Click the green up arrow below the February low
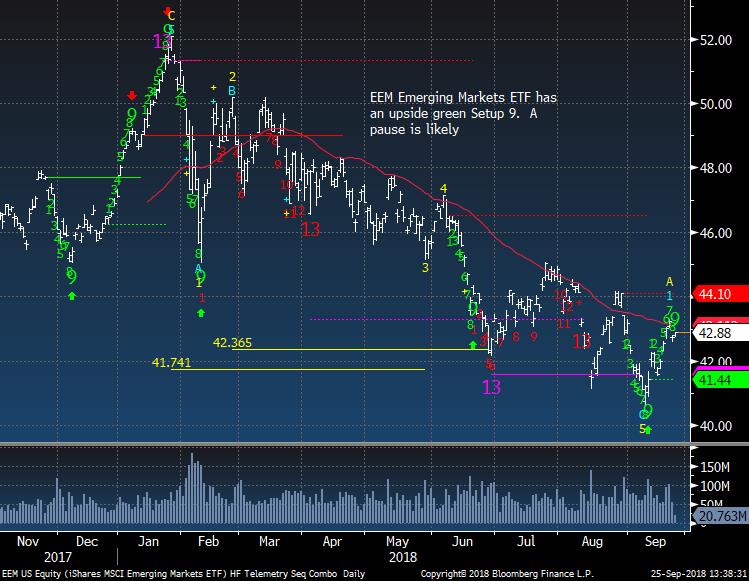Viewport: 749px width, 581px height. coord(201,313)
